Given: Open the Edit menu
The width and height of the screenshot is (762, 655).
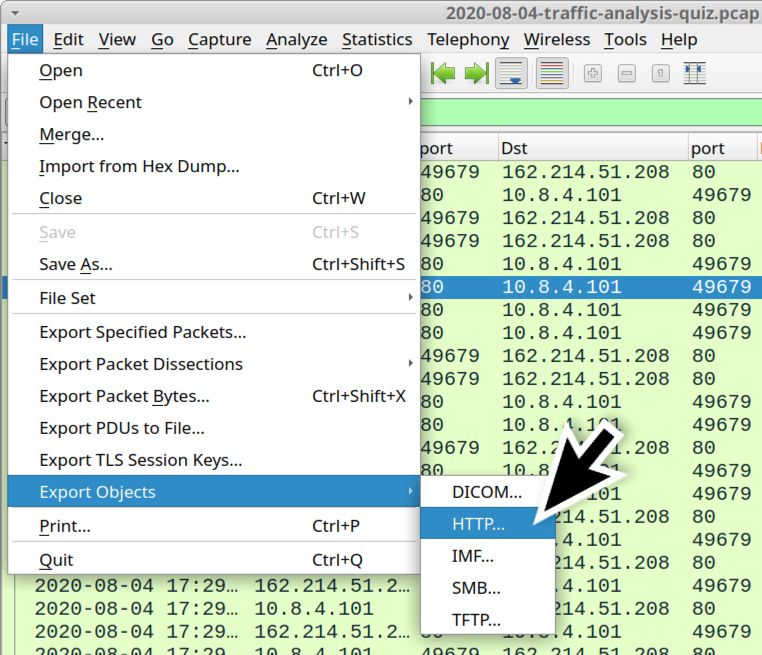Looking at the screenshot, I should [68, 39].
